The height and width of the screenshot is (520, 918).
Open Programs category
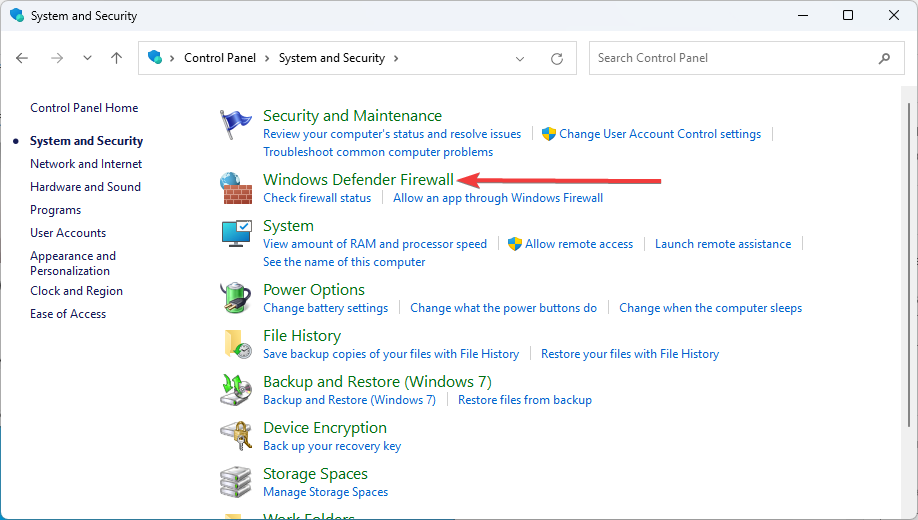[x=56, y=210]
